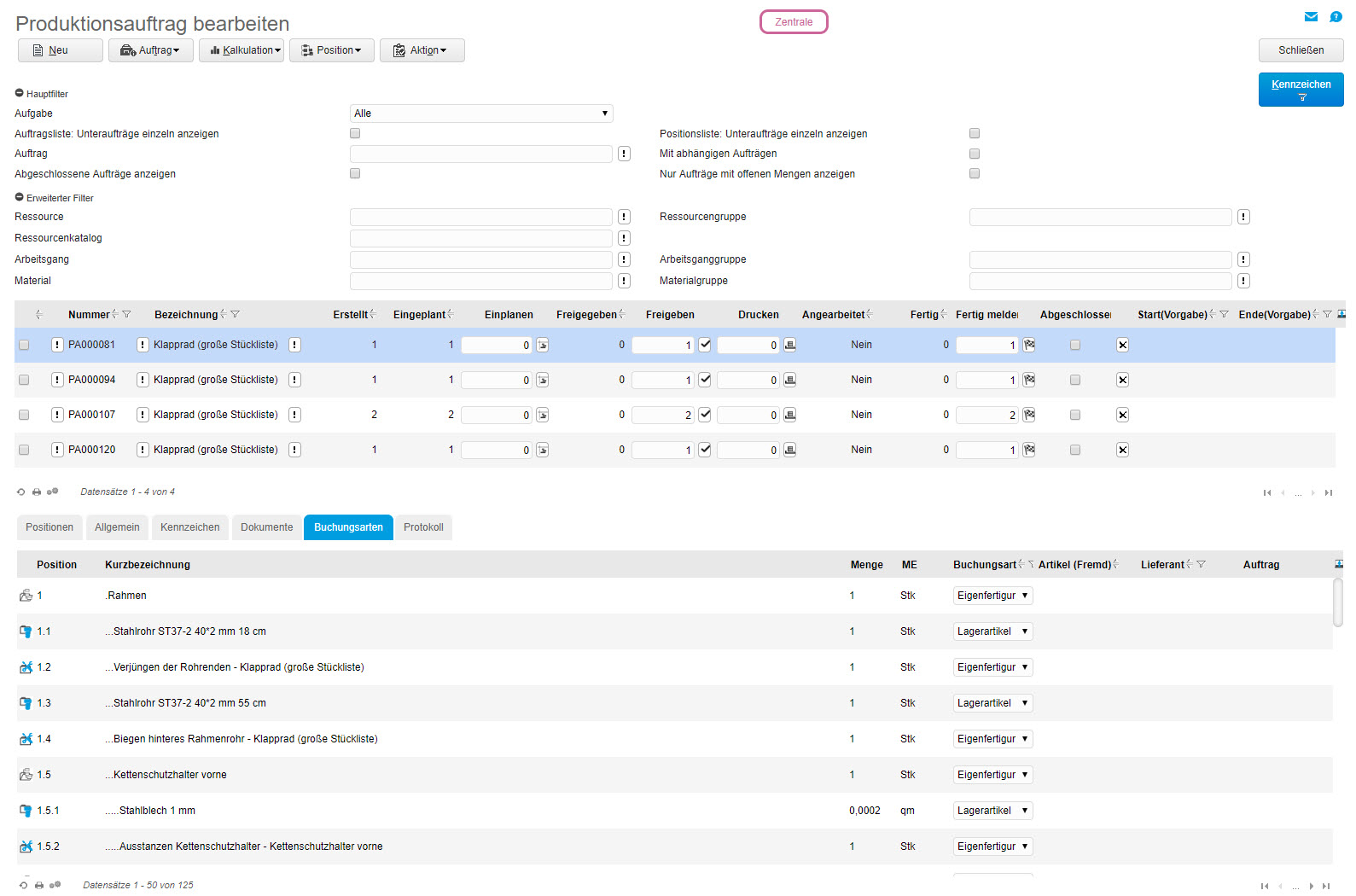Click the print icon for PA000081

tap(790, 345)
